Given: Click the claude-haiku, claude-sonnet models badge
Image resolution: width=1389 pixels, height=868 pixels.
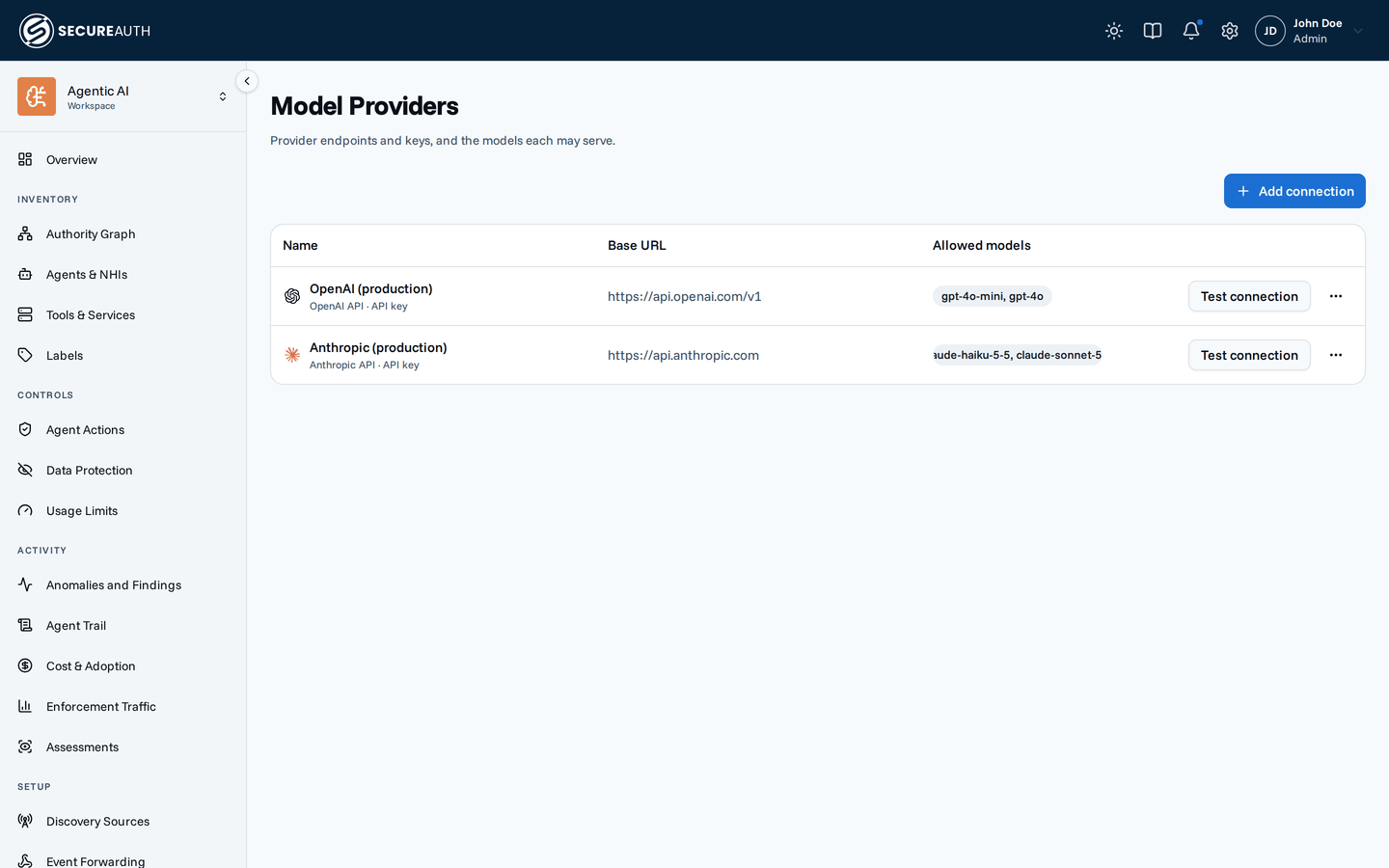Looking at the screenshot, I should [1018, 355].
